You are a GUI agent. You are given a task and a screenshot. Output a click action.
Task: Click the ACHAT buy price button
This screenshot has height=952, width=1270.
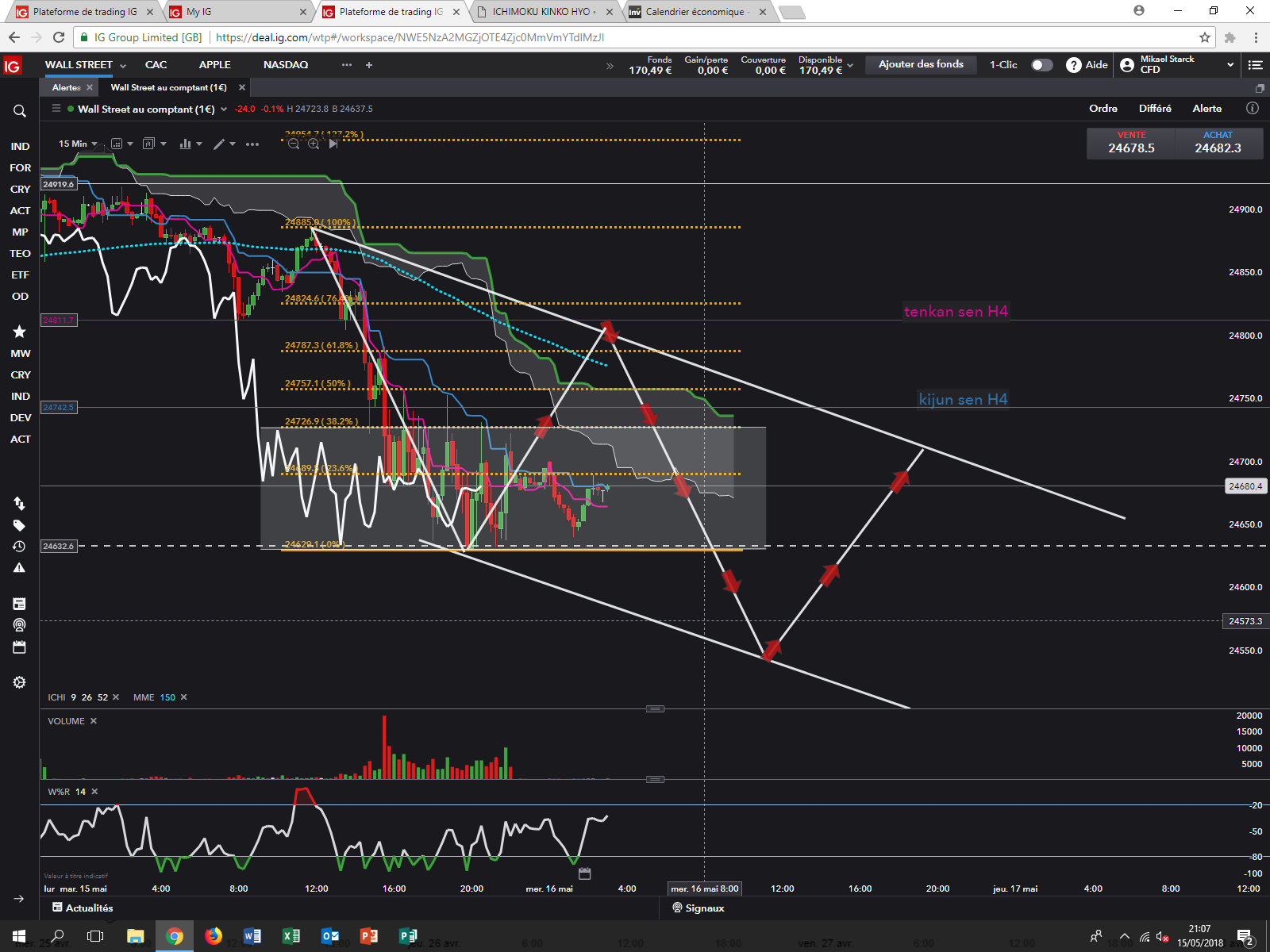pos(1218,144)
